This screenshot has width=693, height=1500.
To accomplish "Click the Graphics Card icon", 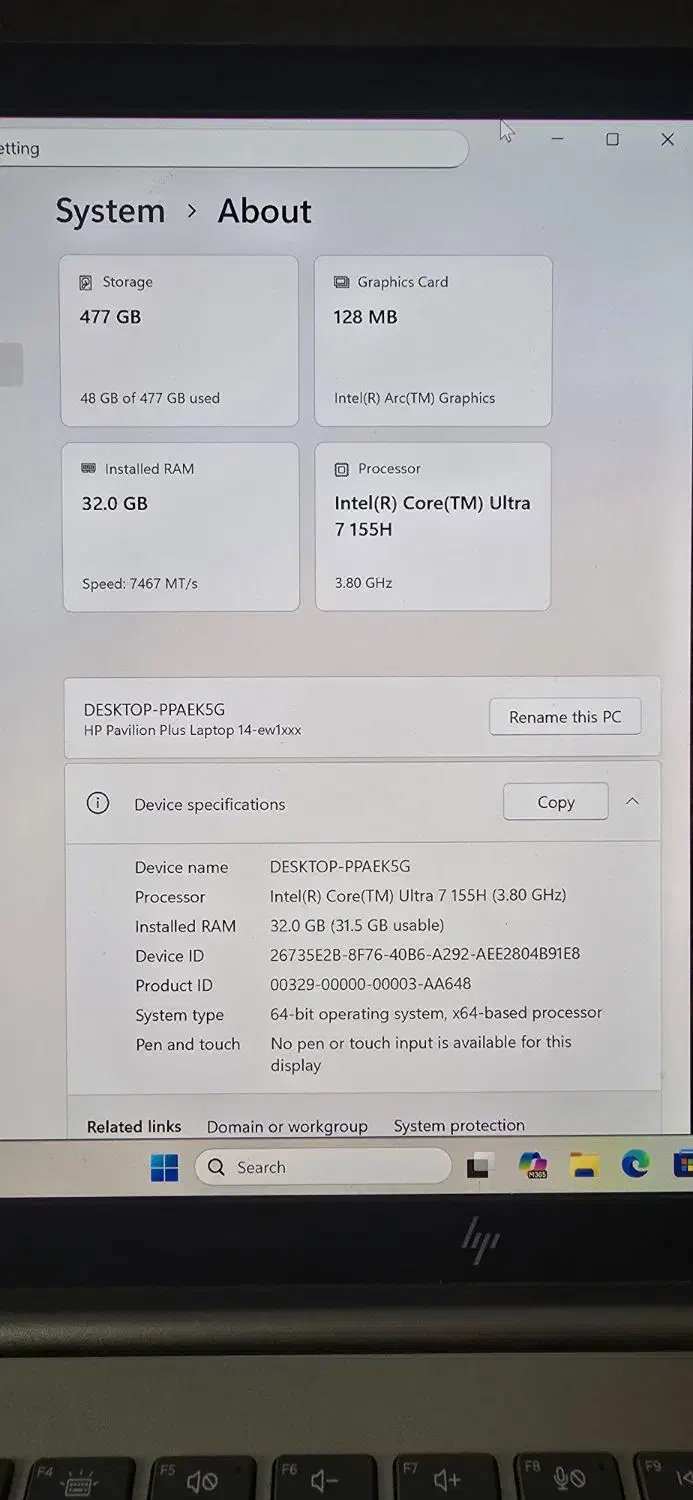I will pos(341,283).
